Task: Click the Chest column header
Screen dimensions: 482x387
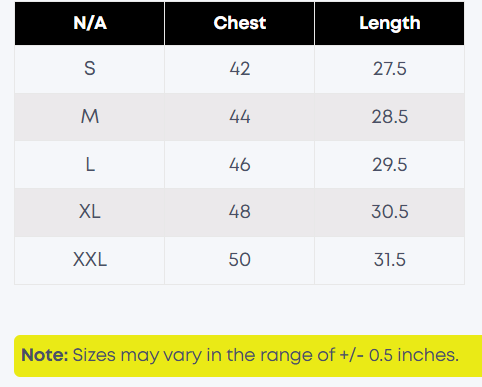Action: click(x=239, y=23)
